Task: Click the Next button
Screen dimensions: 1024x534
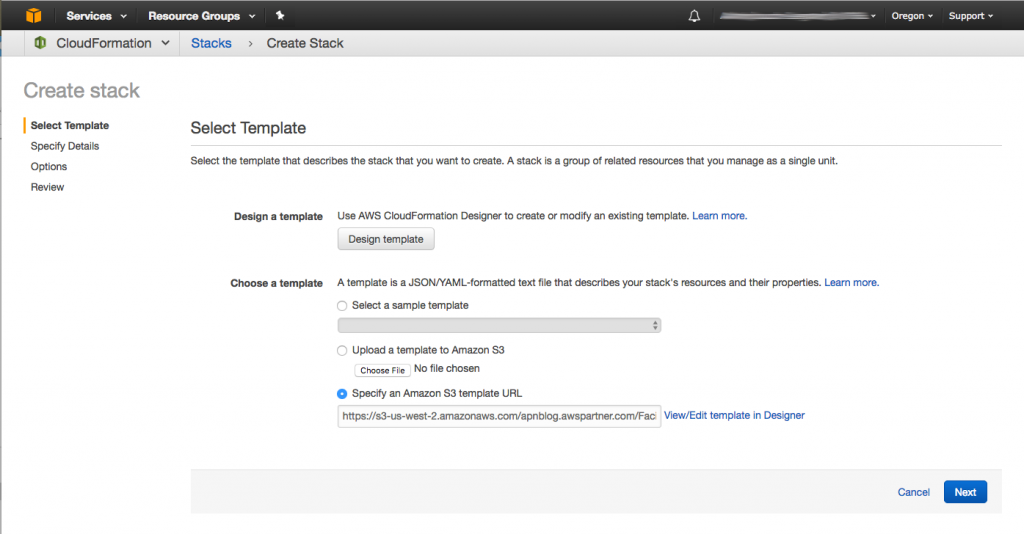Action: [x=965, y=492]
